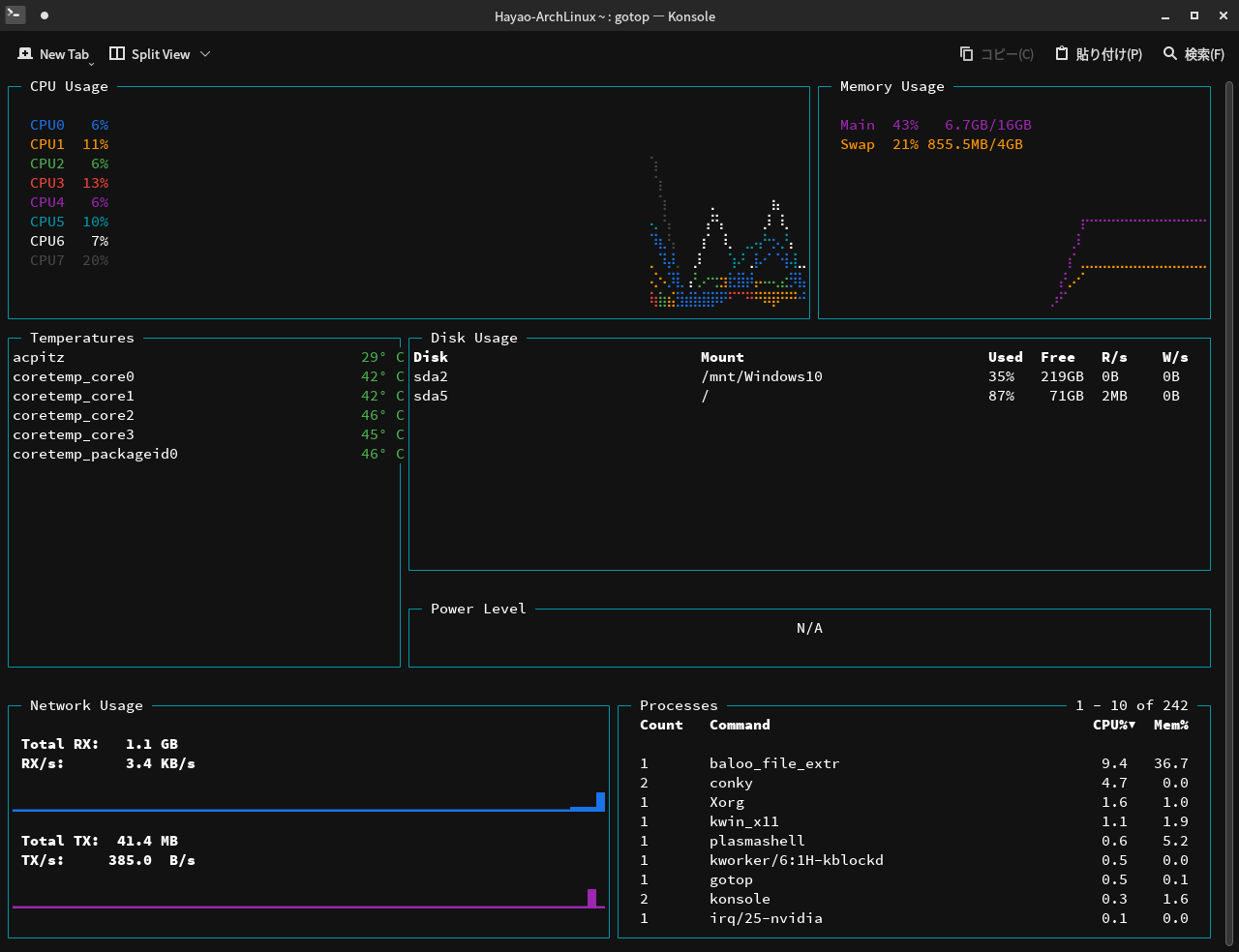Viewport: 1239px width, 952px height.
Task: Click the vertical scrollbar of terminal
Action: [x=1229, y=513]
